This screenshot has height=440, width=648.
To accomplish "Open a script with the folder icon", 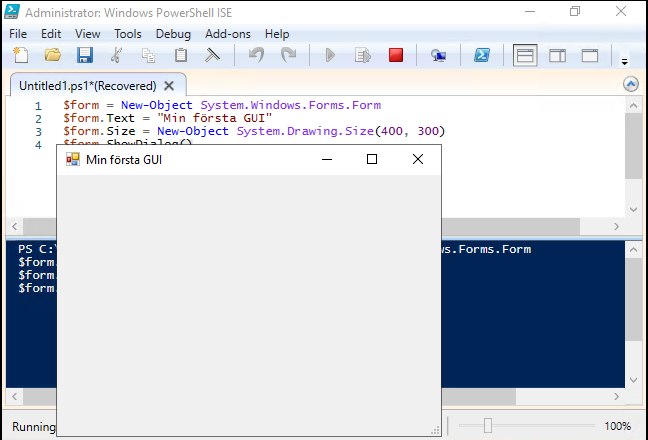I will click(x=52, y=56).
